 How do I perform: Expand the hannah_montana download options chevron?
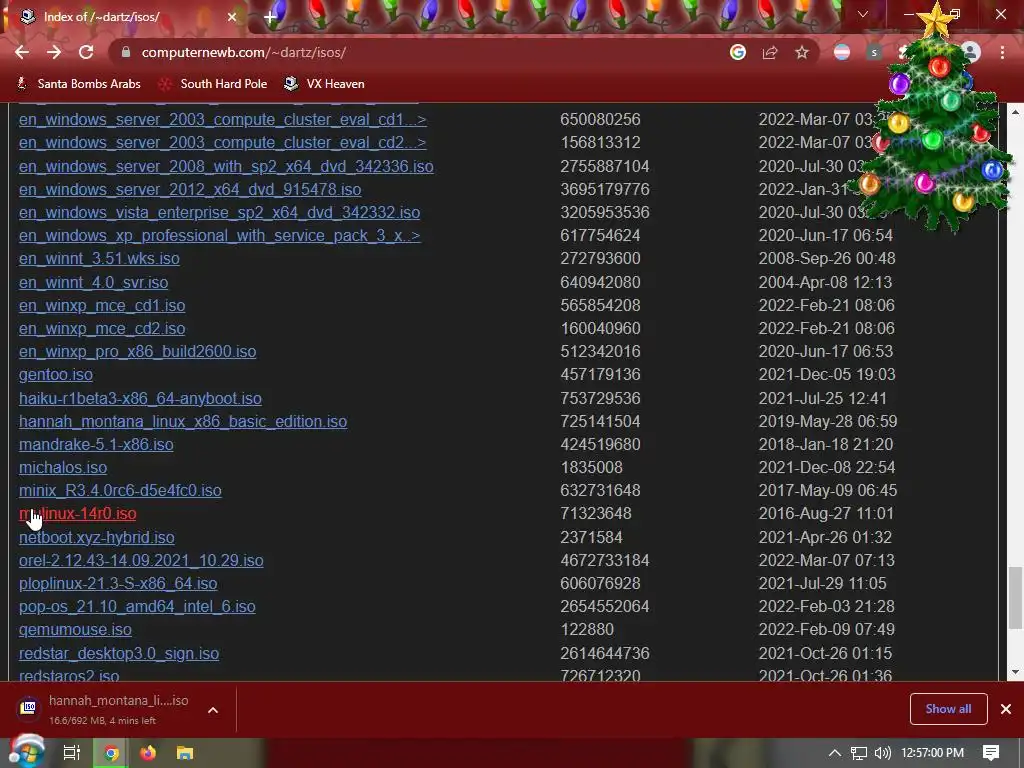point(213,710)
